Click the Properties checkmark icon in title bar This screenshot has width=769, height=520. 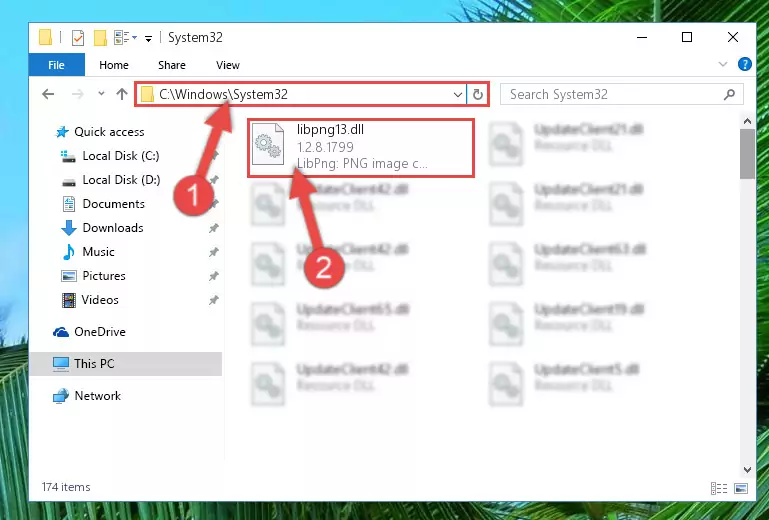[x=77, y=38]
